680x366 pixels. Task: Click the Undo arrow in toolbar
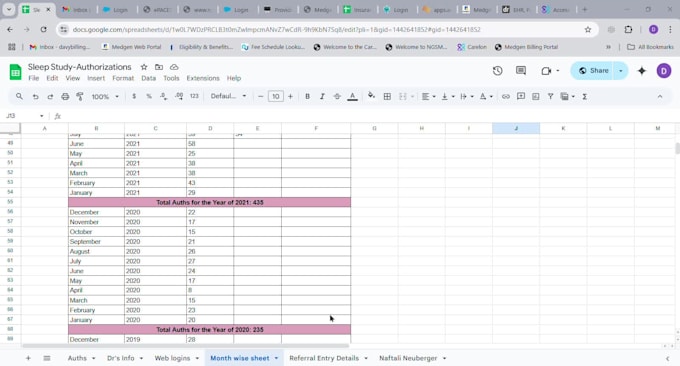(x=36, y=97)
